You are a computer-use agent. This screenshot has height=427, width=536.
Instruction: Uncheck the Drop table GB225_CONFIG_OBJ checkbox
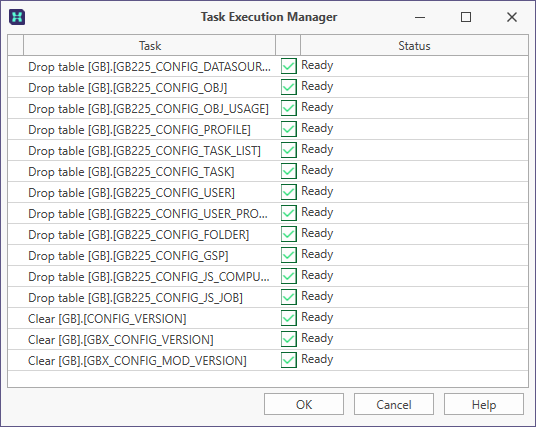point(289,87)
